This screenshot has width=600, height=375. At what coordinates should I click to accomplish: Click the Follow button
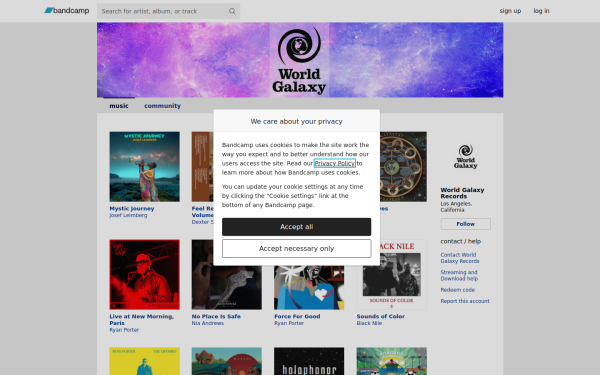coord(466,224)
